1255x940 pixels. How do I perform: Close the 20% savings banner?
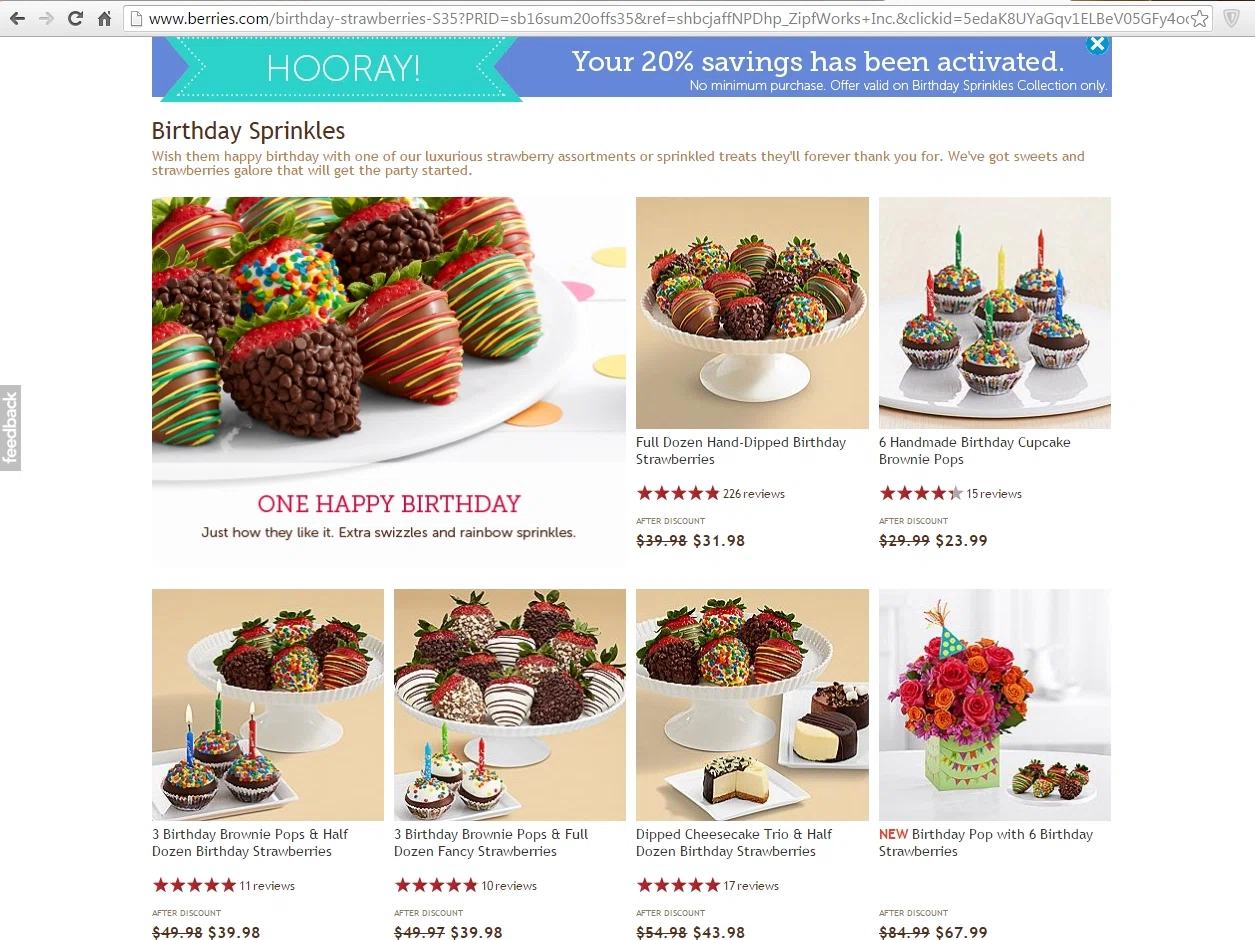pos(1097,44)
